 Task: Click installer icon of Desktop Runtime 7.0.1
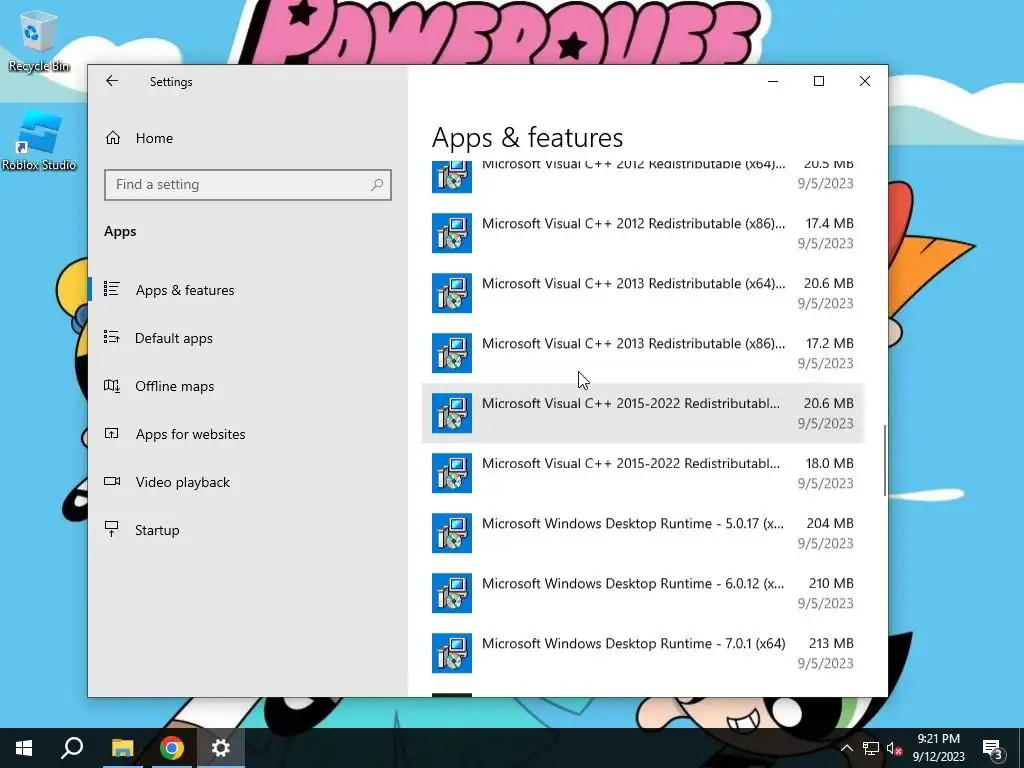(x=452, y=654)
